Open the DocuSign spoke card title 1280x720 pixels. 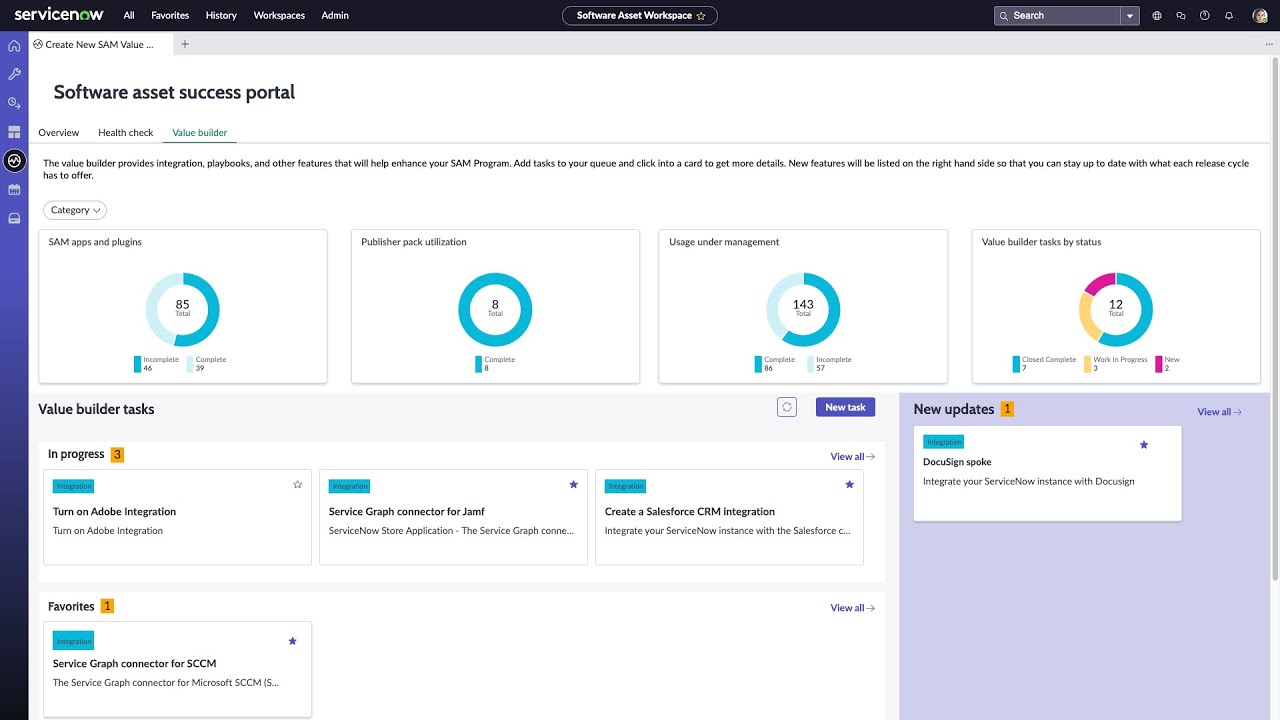coord(957,462)
